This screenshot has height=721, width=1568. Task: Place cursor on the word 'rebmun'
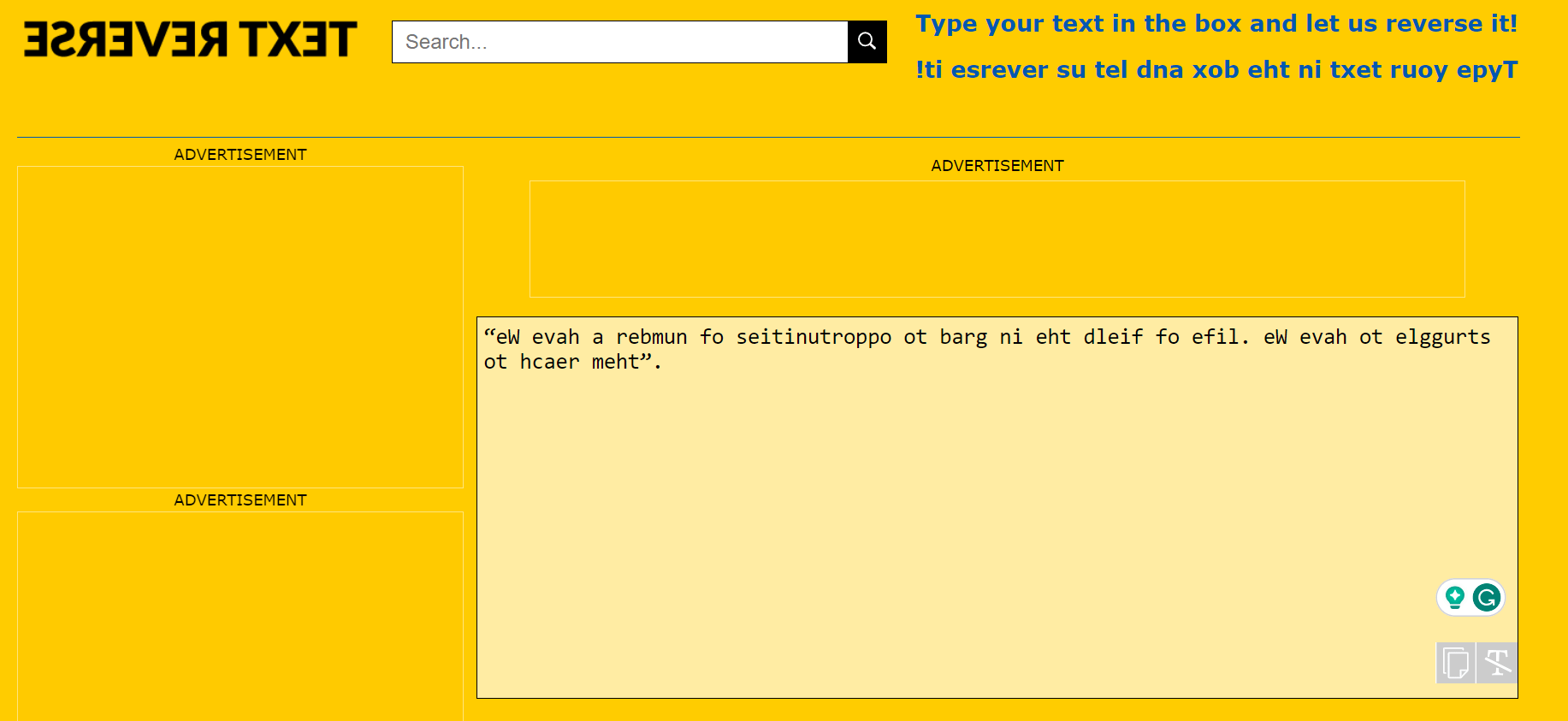point(651,337)
